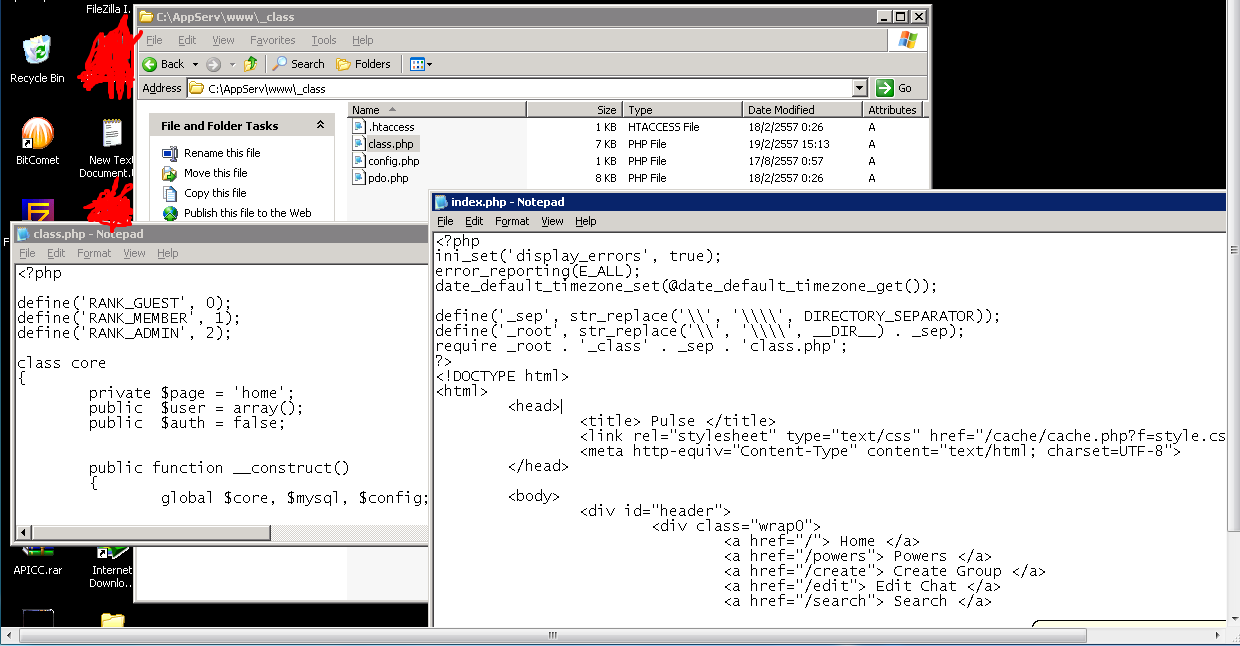This screenshot has height=646, width=1240.
Task: Click the 'HTACCESS File' type cell
Action: click(x=663, y=127)
